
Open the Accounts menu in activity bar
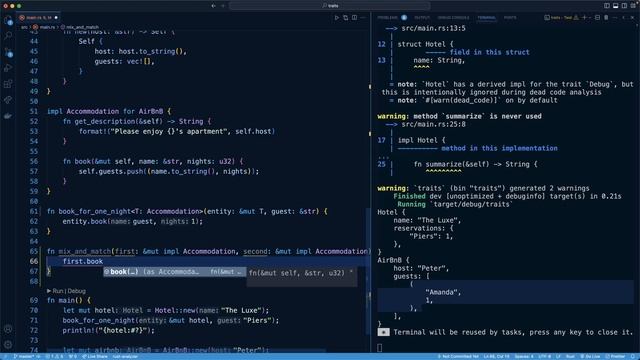click(8, 329)
